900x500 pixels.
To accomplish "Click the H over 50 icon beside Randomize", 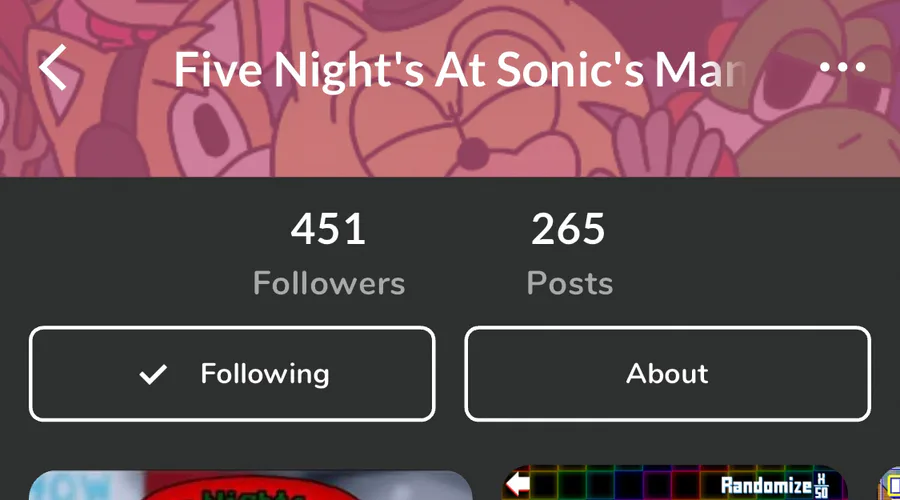I will coord(821,486).
